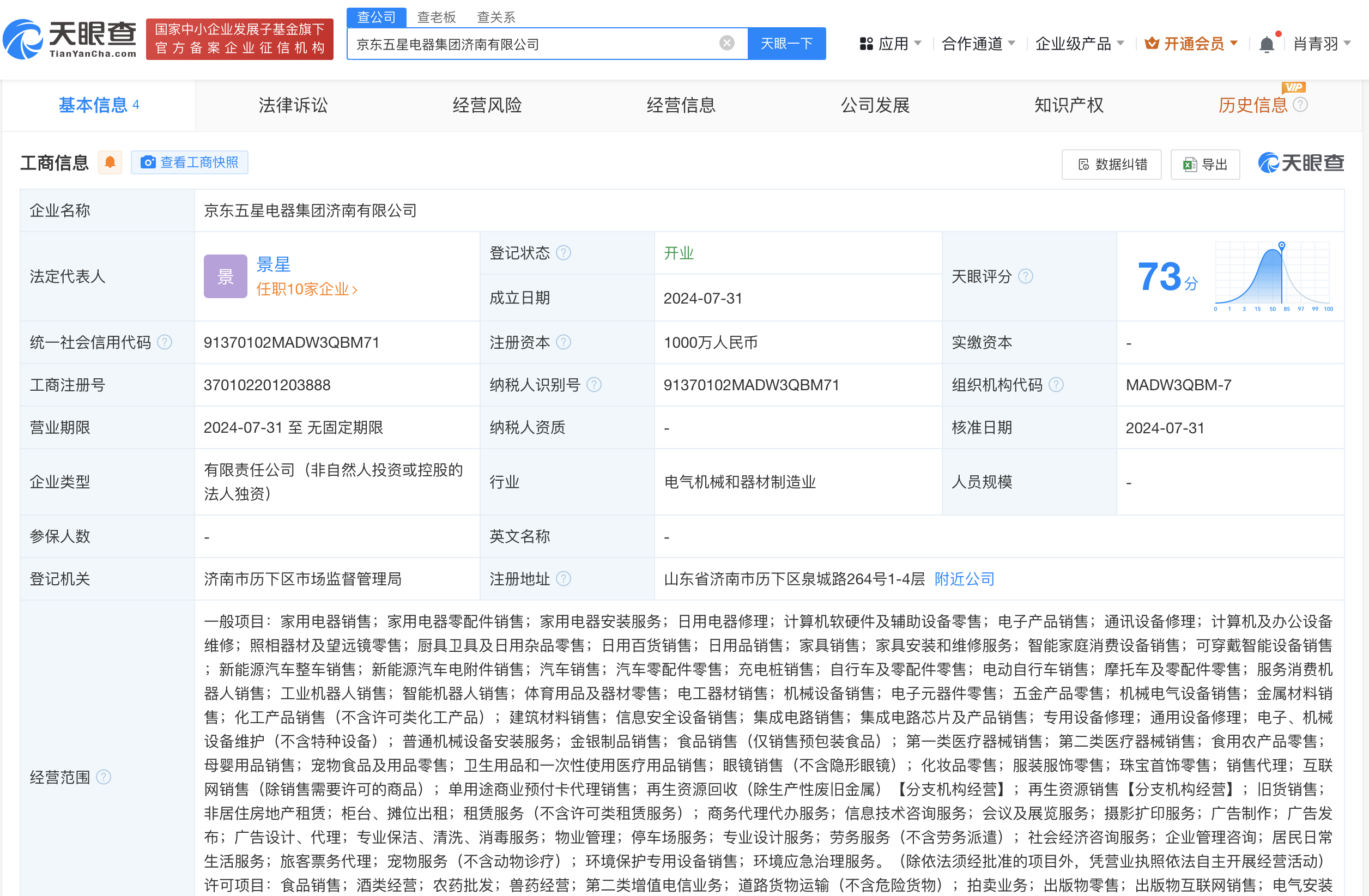Screen dimensions: 1369x896
Task: Click help icon beside 注册地址
Action: click(x=564, y=579)
